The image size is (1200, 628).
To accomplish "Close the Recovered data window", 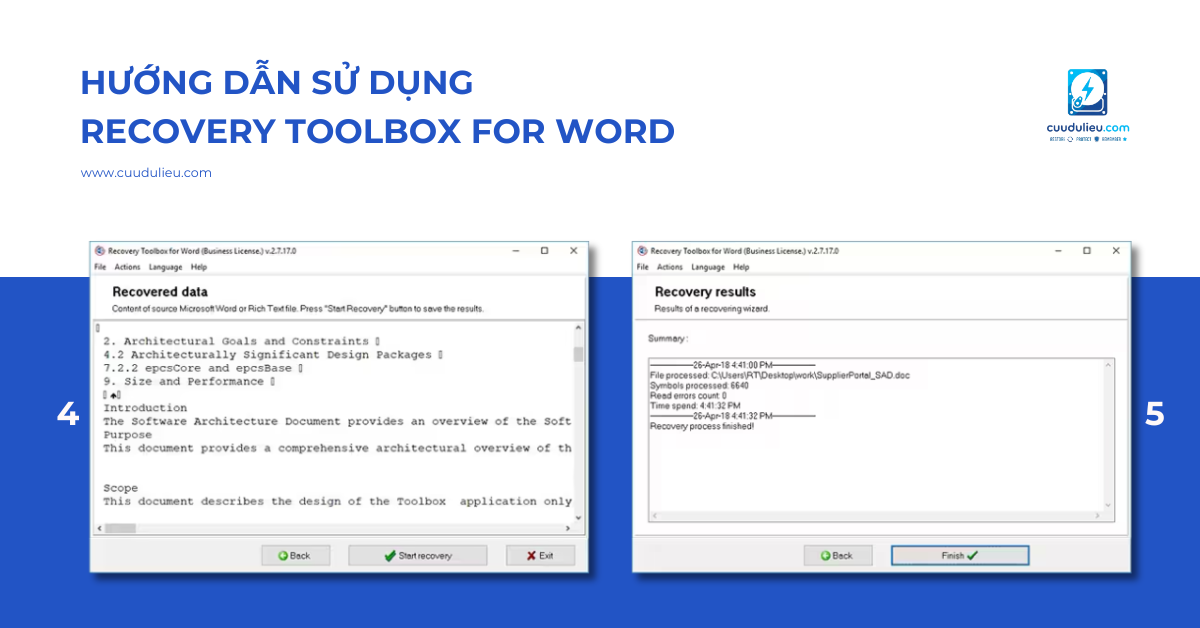I will point(574,250).
